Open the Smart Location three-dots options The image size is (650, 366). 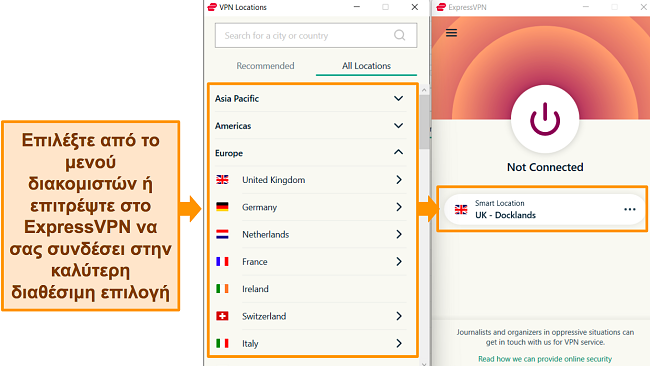pyautogui.click(x=630, y=209)
